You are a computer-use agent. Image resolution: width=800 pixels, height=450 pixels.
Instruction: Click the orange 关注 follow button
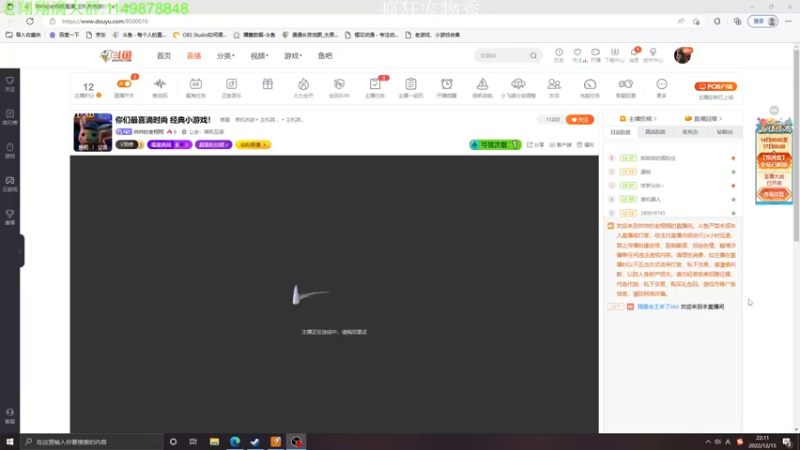click(x=580, y=119)
